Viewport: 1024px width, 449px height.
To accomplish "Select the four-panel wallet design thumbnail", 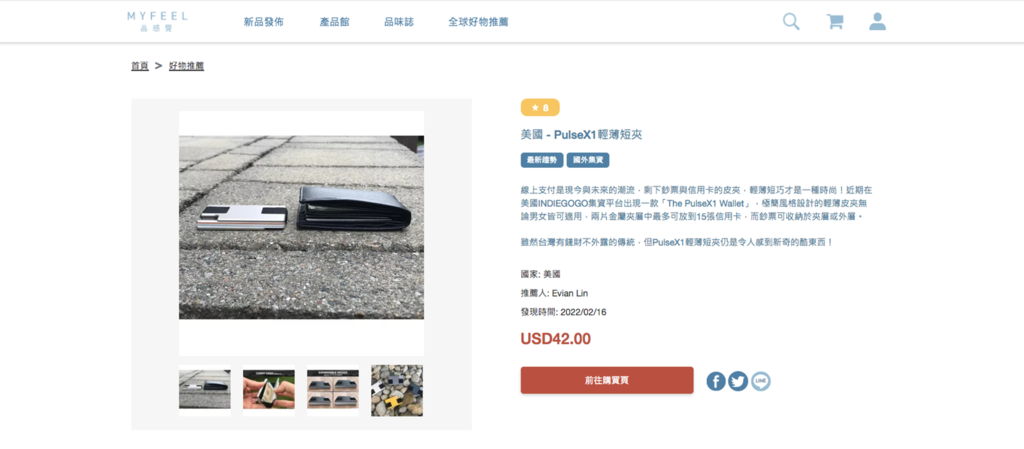I will [x=332, y=390].
